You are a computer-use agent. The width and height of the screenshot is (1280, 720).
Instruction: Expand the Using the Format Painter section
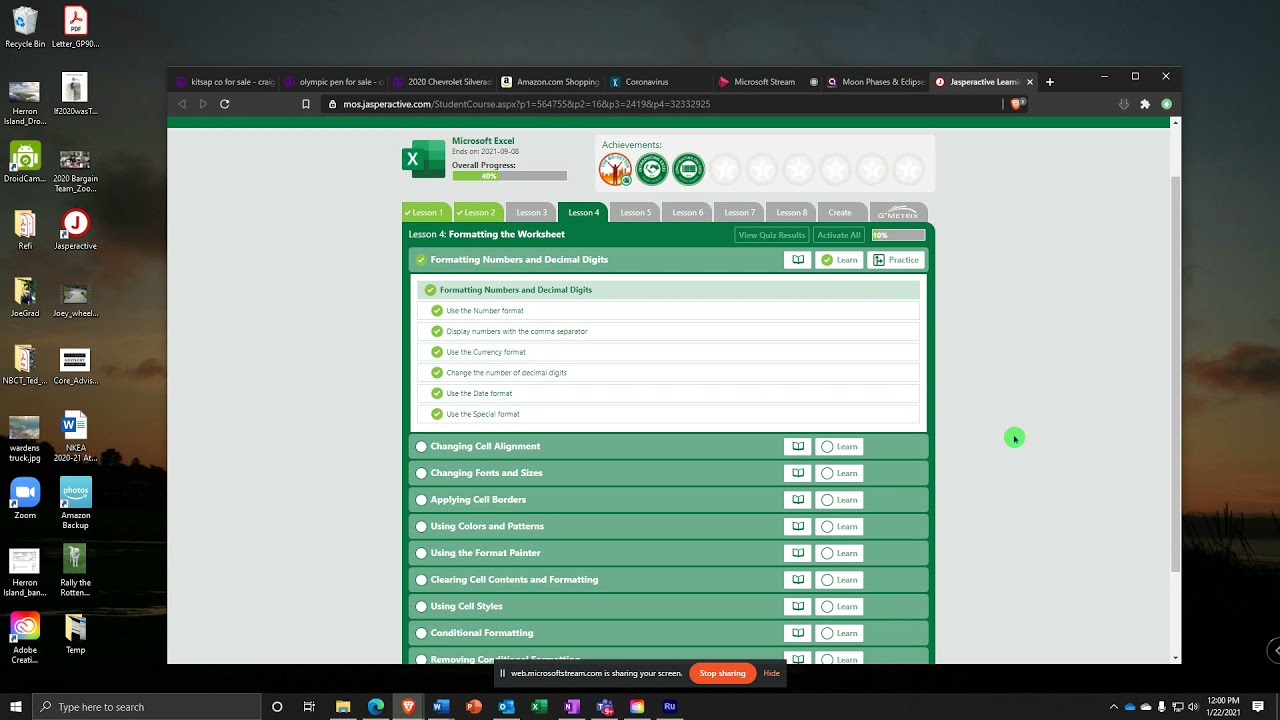(x=668, y=553)
